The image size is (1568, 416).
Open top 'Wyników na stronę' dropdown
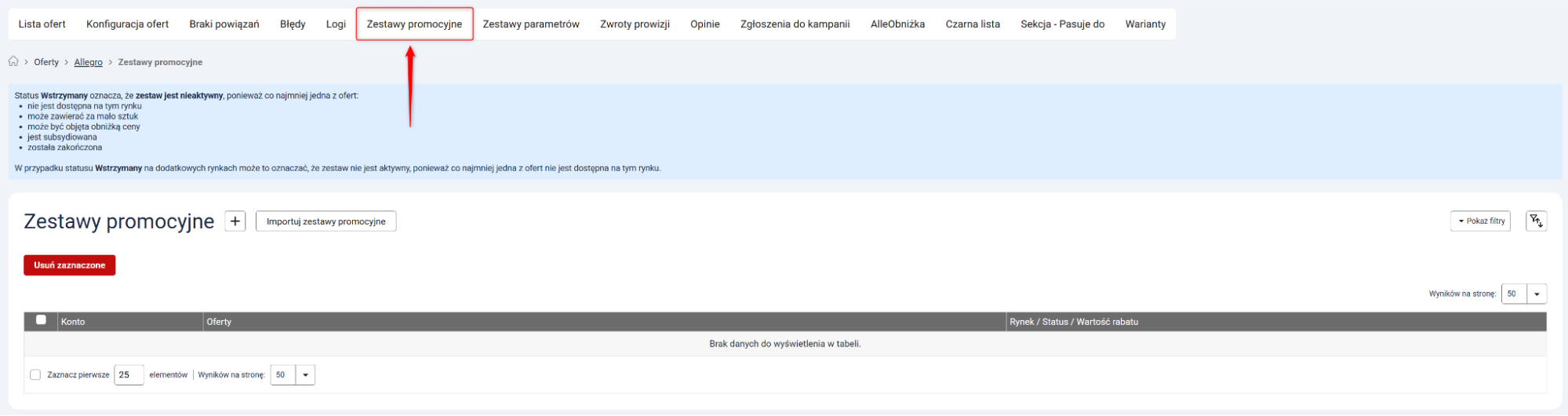pos(1536,294)
